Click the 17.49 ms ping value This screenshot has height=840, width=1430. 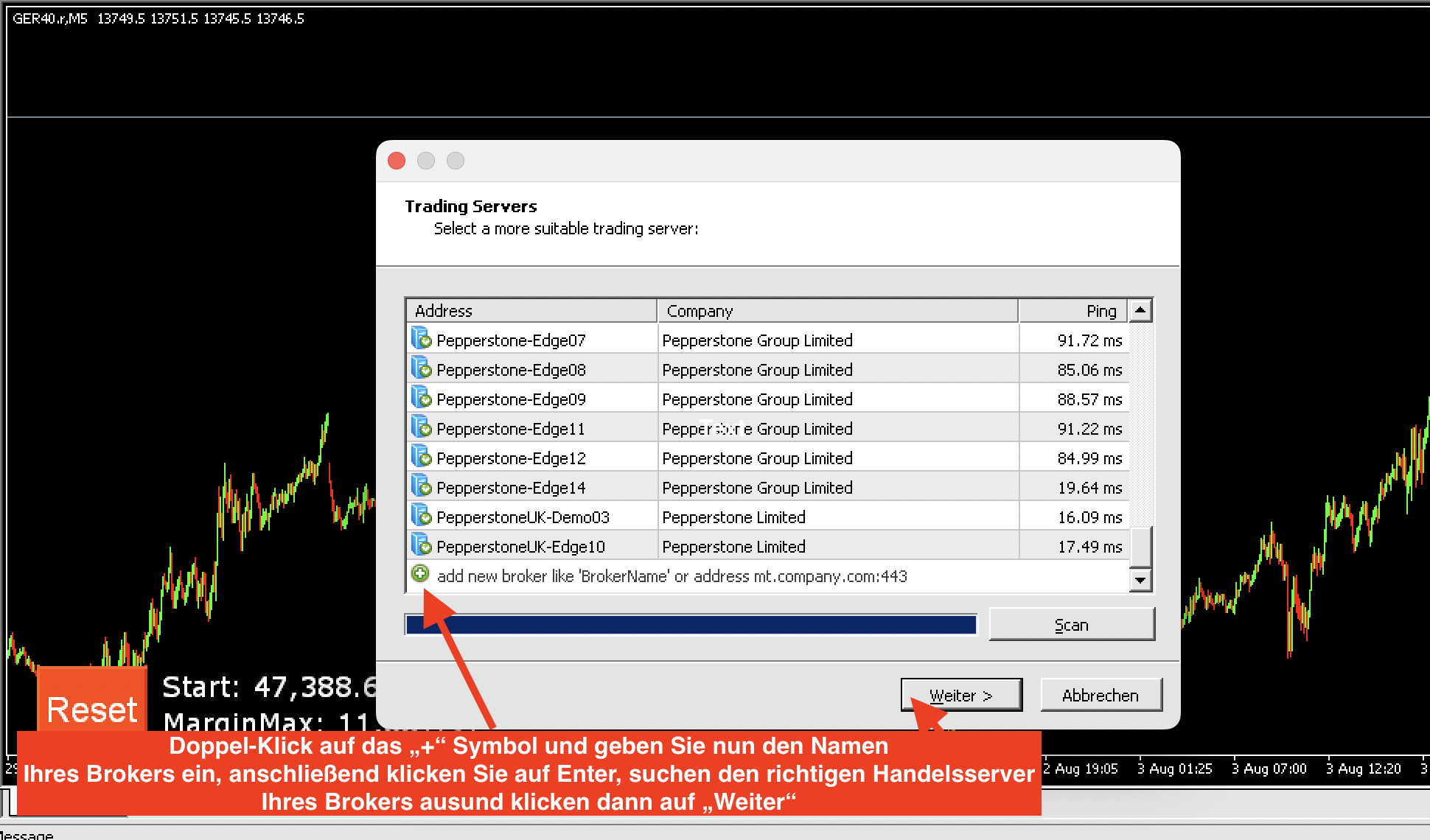1089,547
